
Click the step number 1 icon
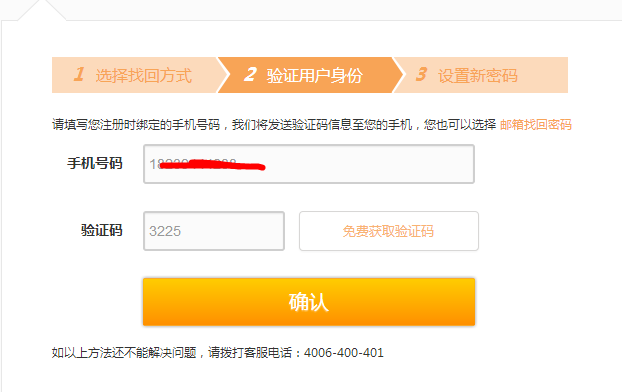79,74
